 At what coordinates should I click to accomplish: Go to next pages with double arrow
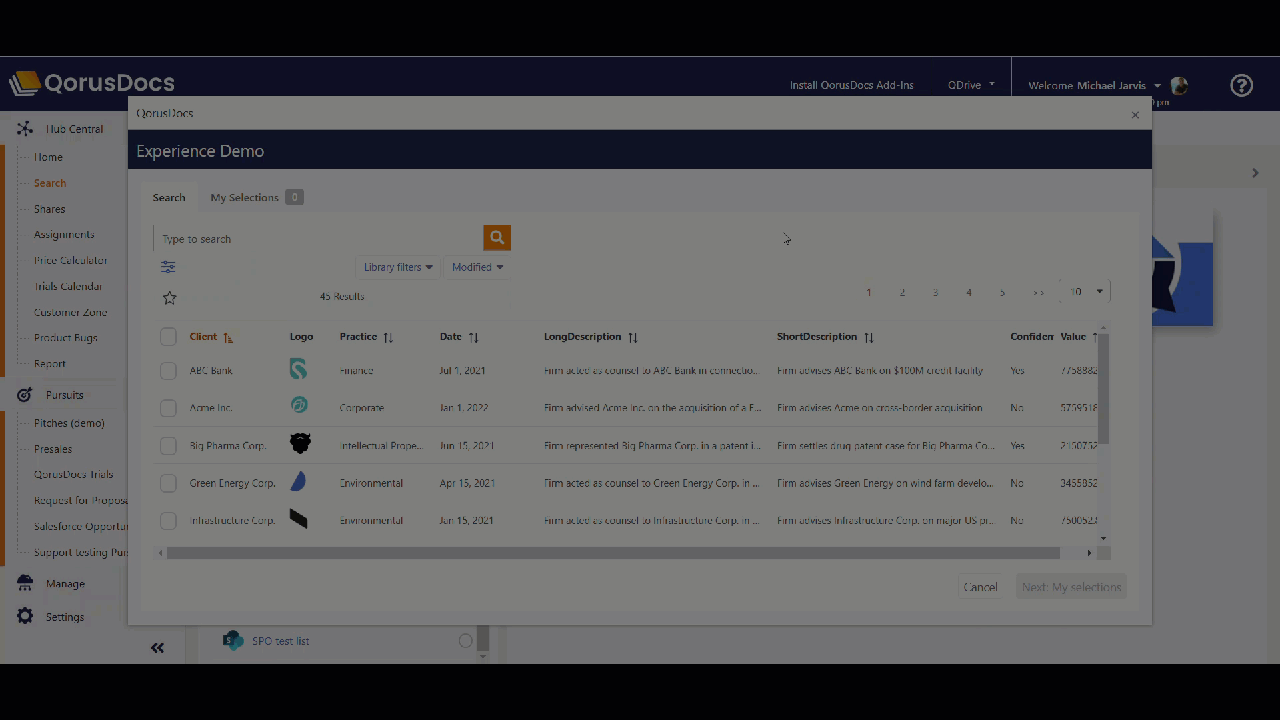(x=1038, y=292)
